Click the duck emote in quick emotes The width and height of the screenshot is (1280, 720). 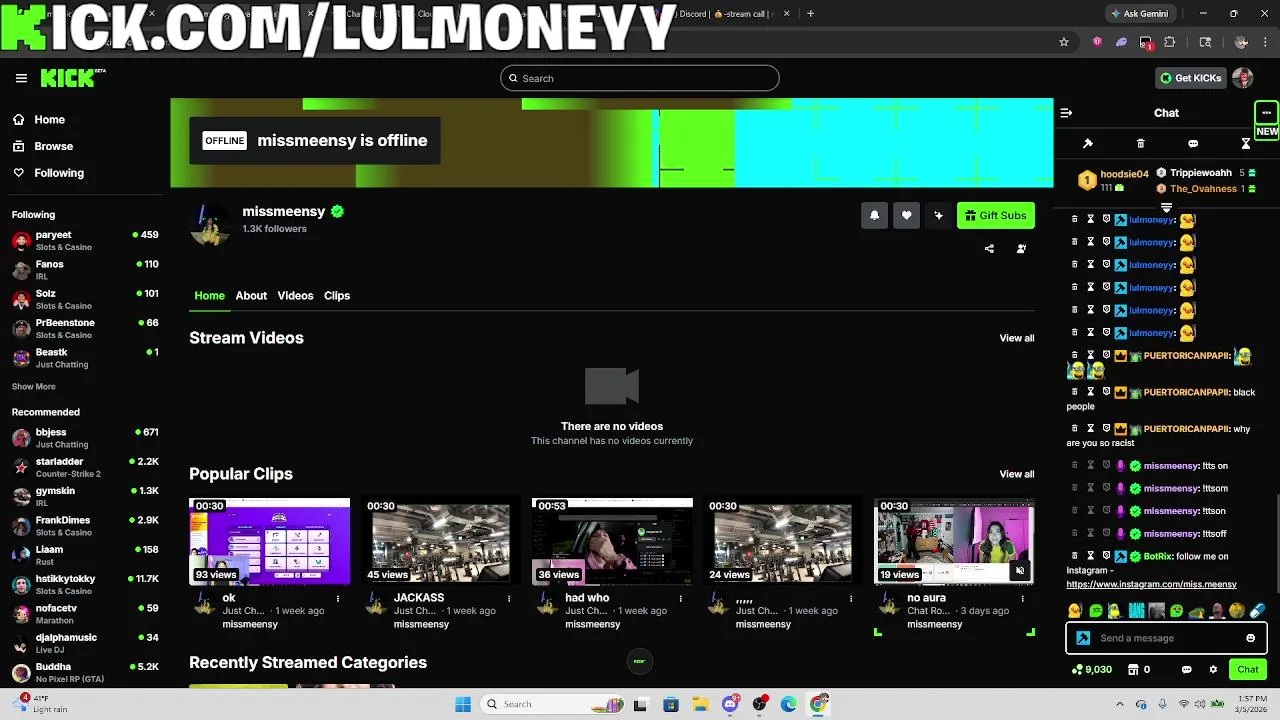pyautogui.click(x=1075, y=611)
